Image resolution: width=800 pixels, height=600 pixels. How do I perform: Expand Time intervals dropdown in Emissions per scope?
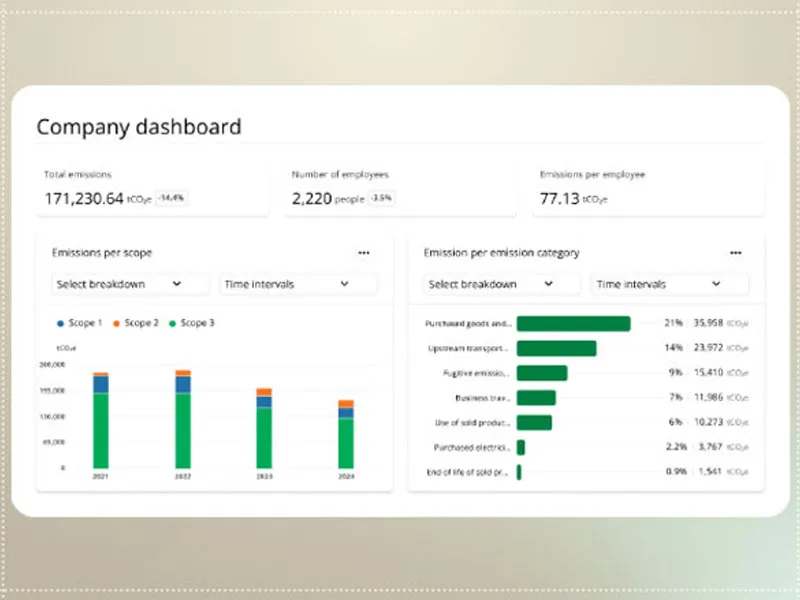point(298,284)
